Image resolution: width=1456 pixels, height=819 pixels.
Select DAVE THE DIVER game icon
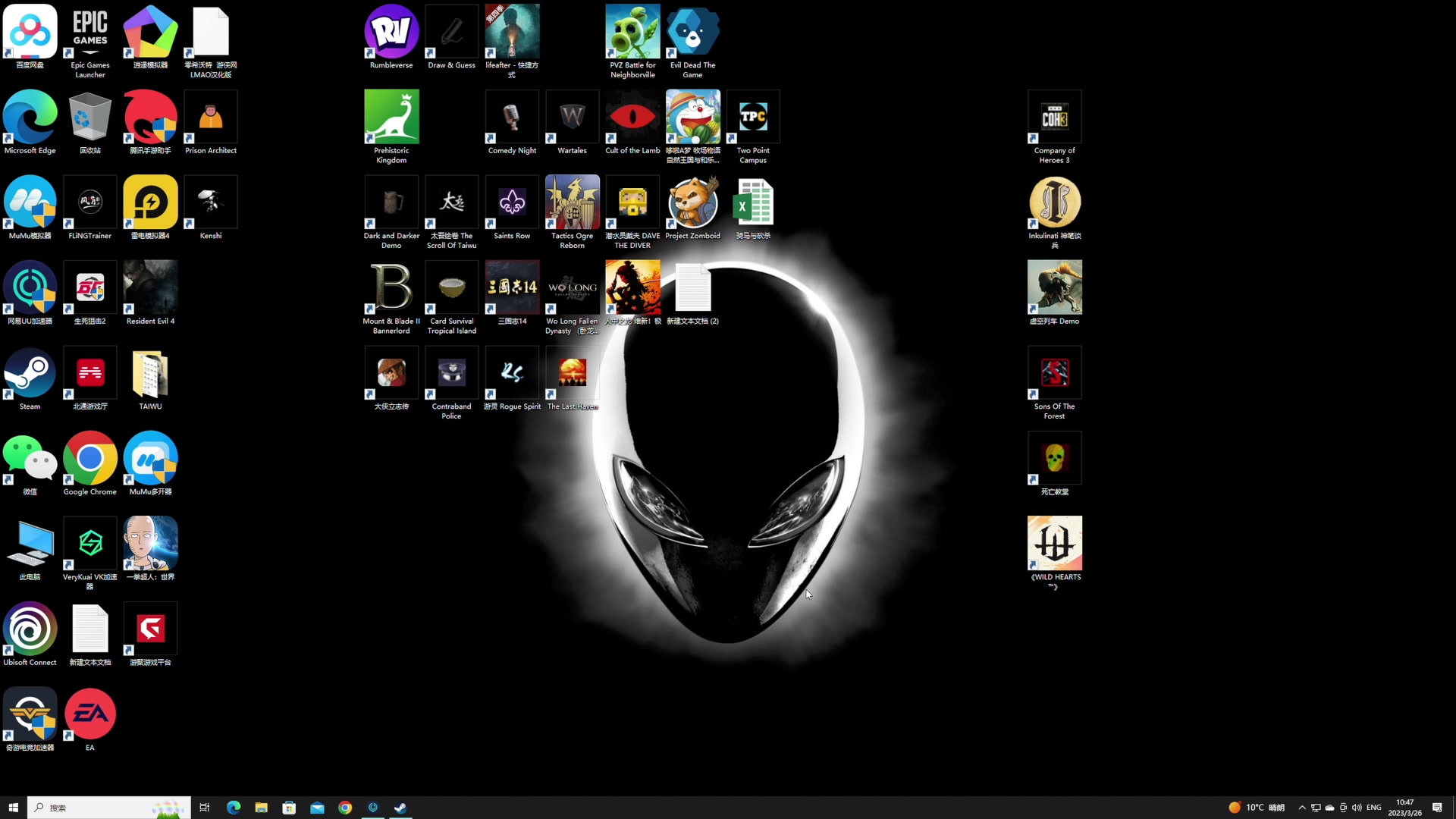[x=632, y=212]
